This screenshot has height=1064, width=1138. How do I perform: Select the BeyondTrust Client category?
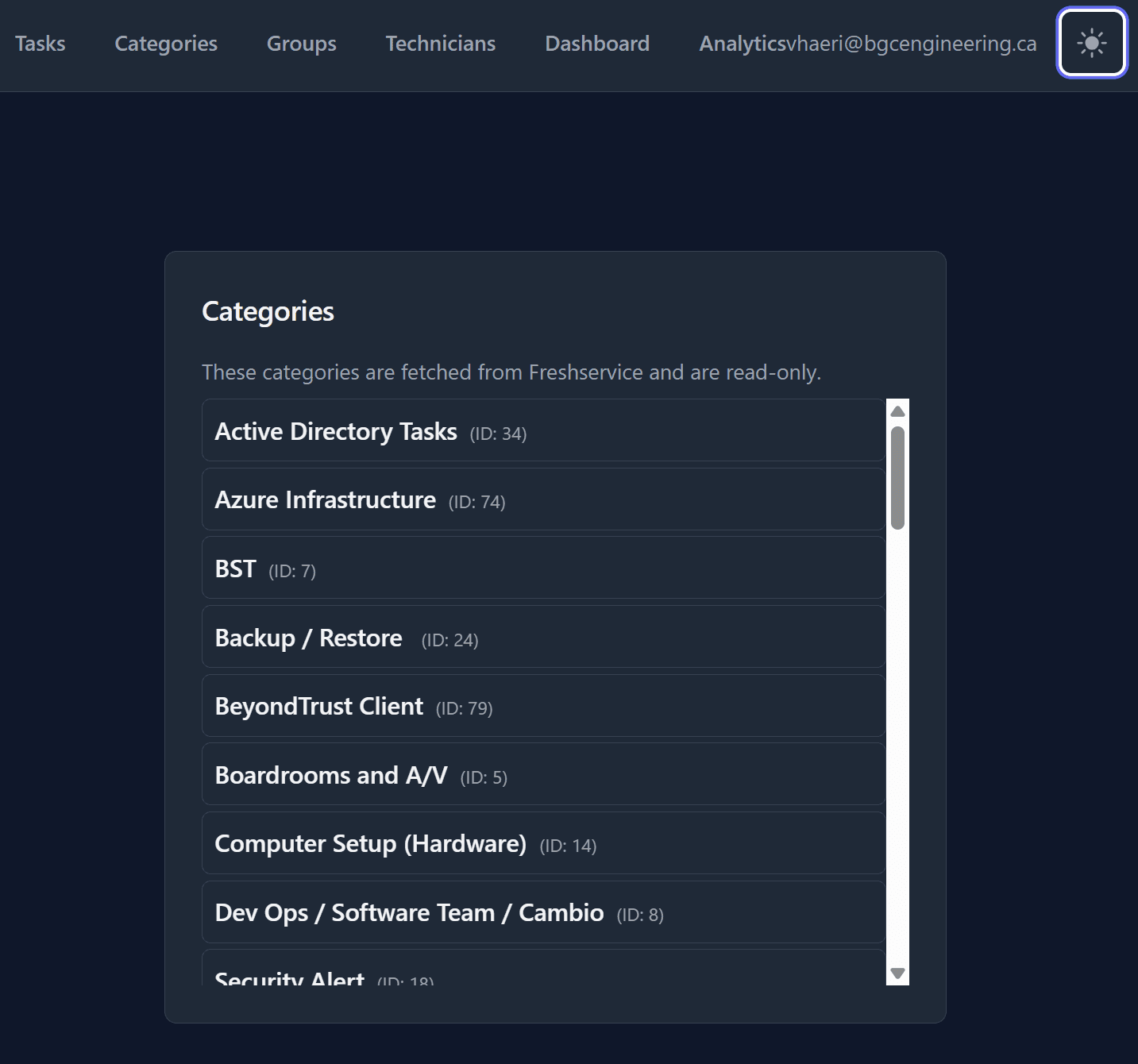click(543, 705)
